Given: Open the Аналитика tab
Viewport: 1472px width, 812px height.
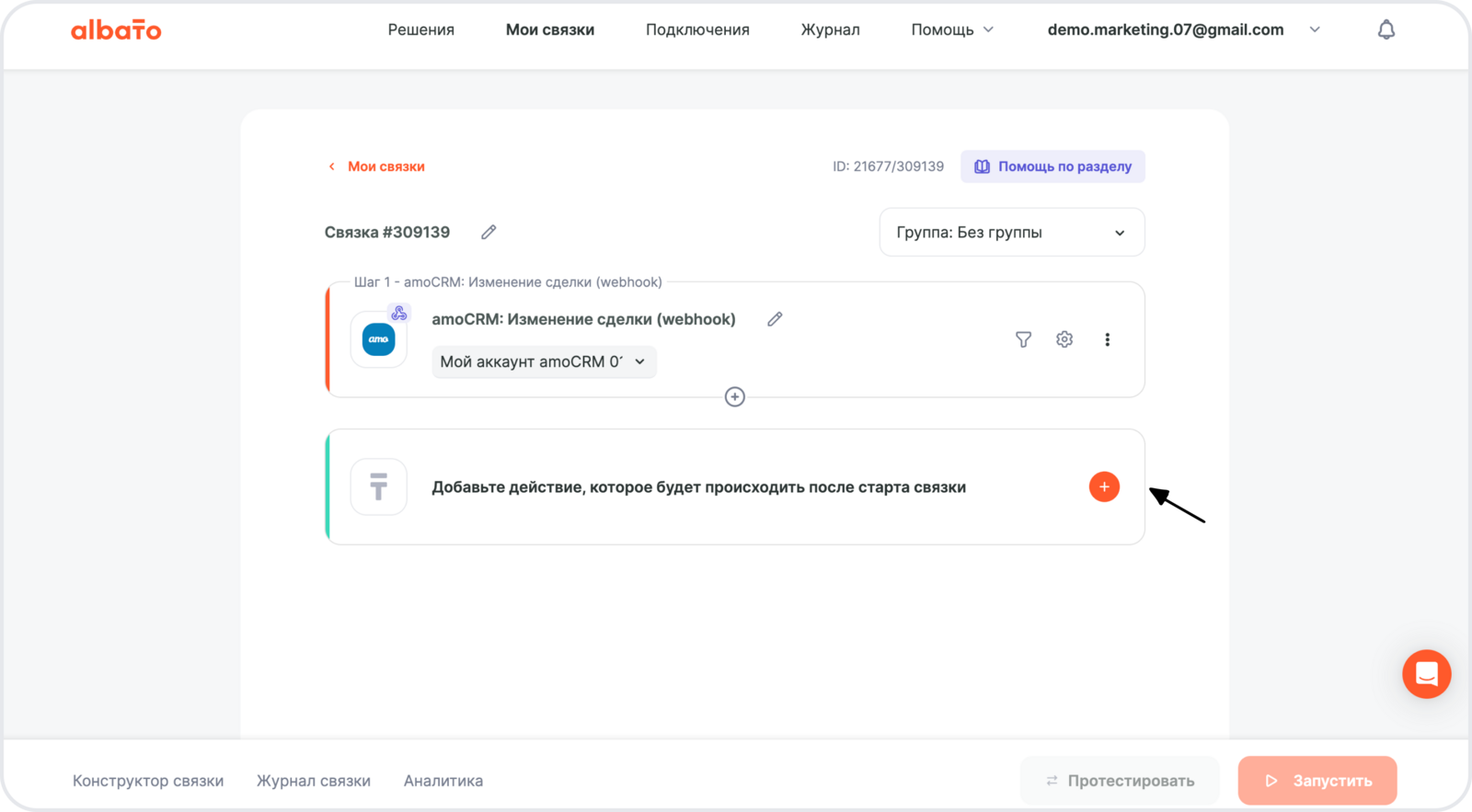Looking at the screenshot, I should pos(443,781).
